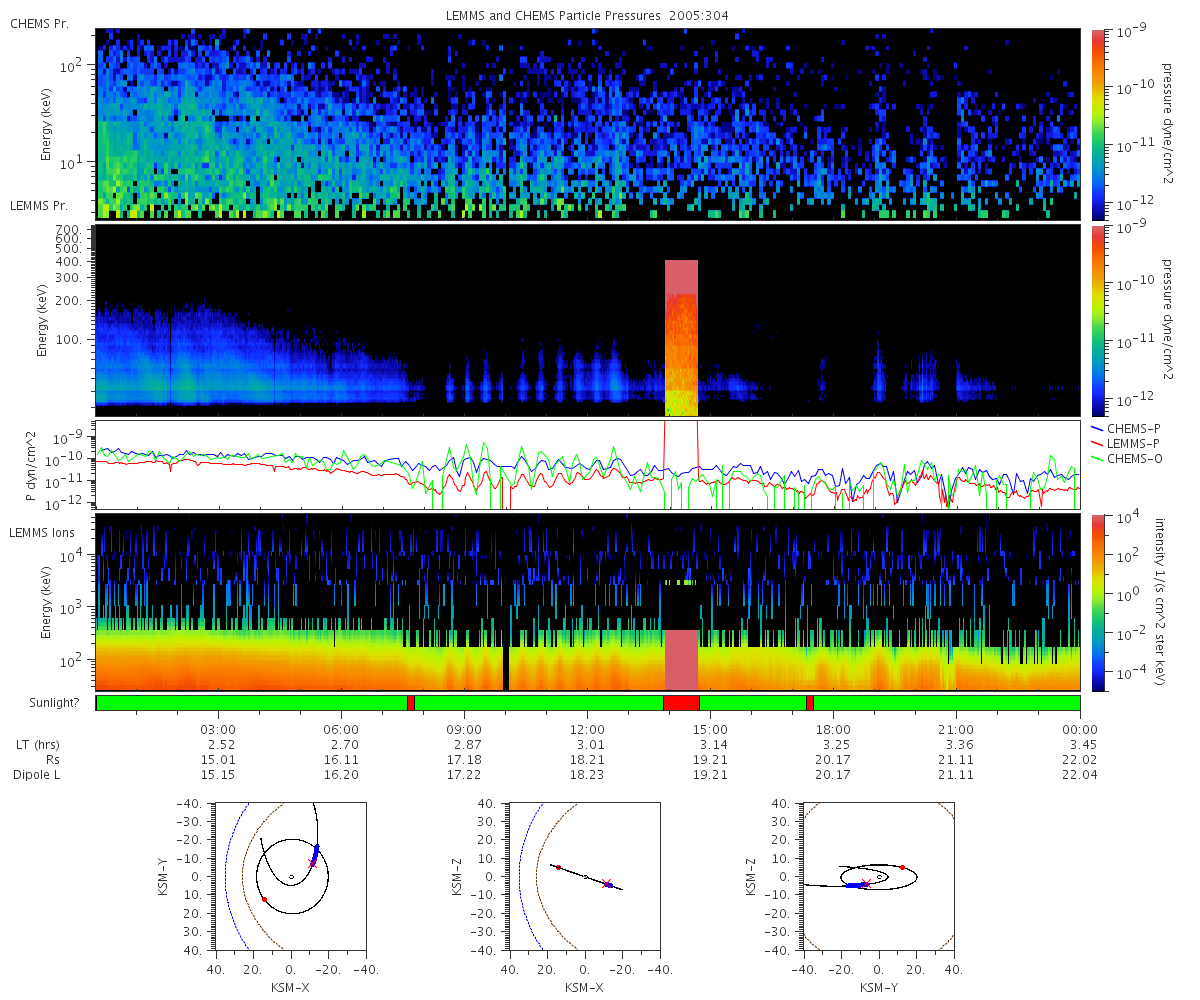Click the Rs value 16.11

[341, 760]
